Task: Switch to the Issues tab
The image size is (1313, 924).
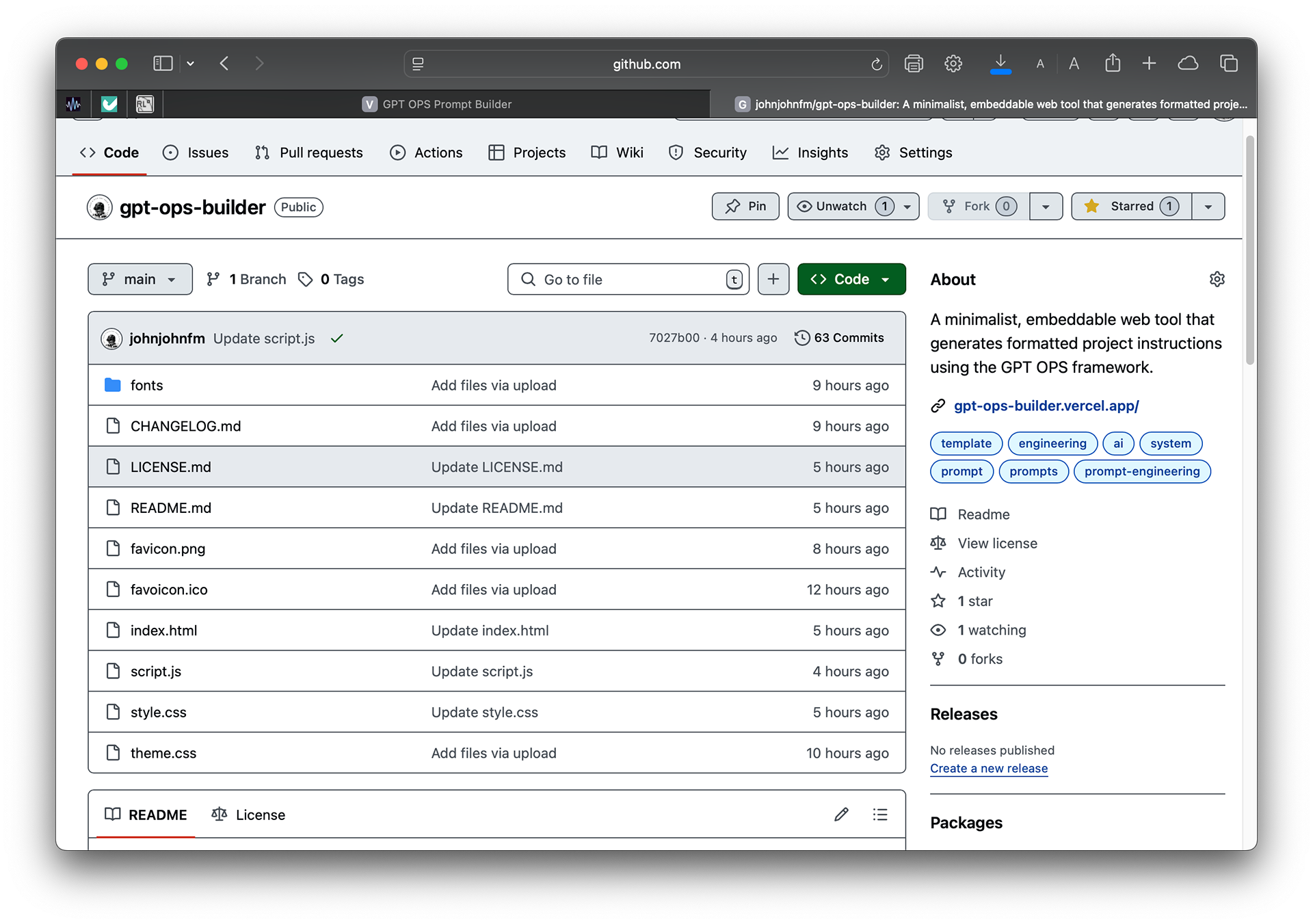Action: point(196,153)
